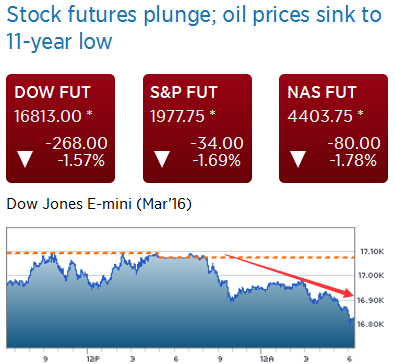The image size is (395, 364).
Task: Click NAS FUT price 4403.75
Action: [x=320, y=116]
